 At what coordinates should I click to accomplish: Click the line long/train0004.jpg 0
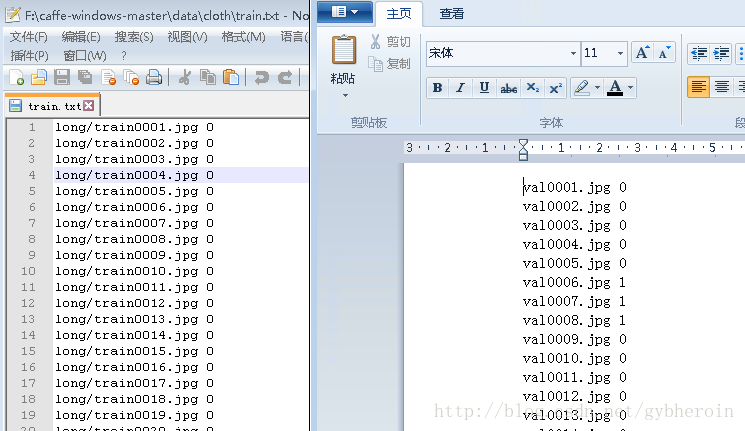(134, 175)
